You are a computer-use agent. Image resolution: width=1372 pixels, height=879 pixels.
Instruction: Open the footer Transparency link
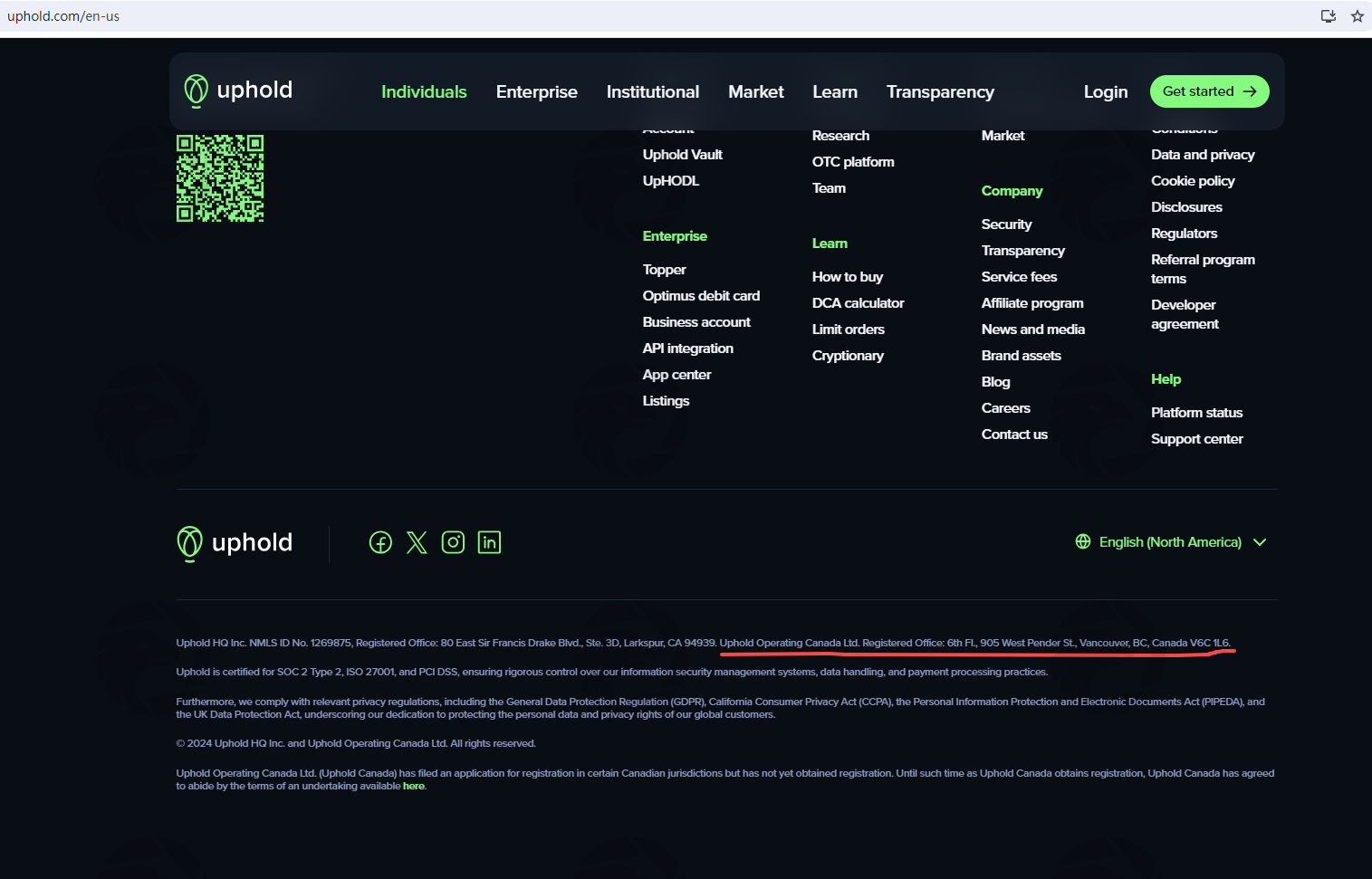pos(1023,251)
